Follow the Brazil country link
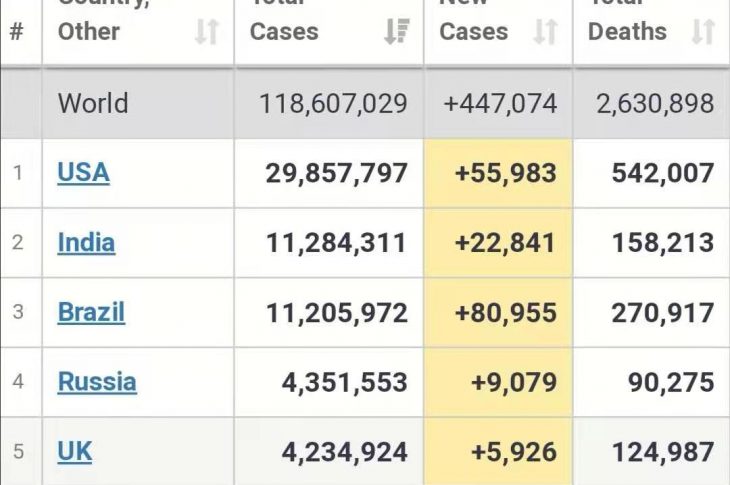Image resolution: width=730 pixels, height=485 pixels. click(91, 312)
